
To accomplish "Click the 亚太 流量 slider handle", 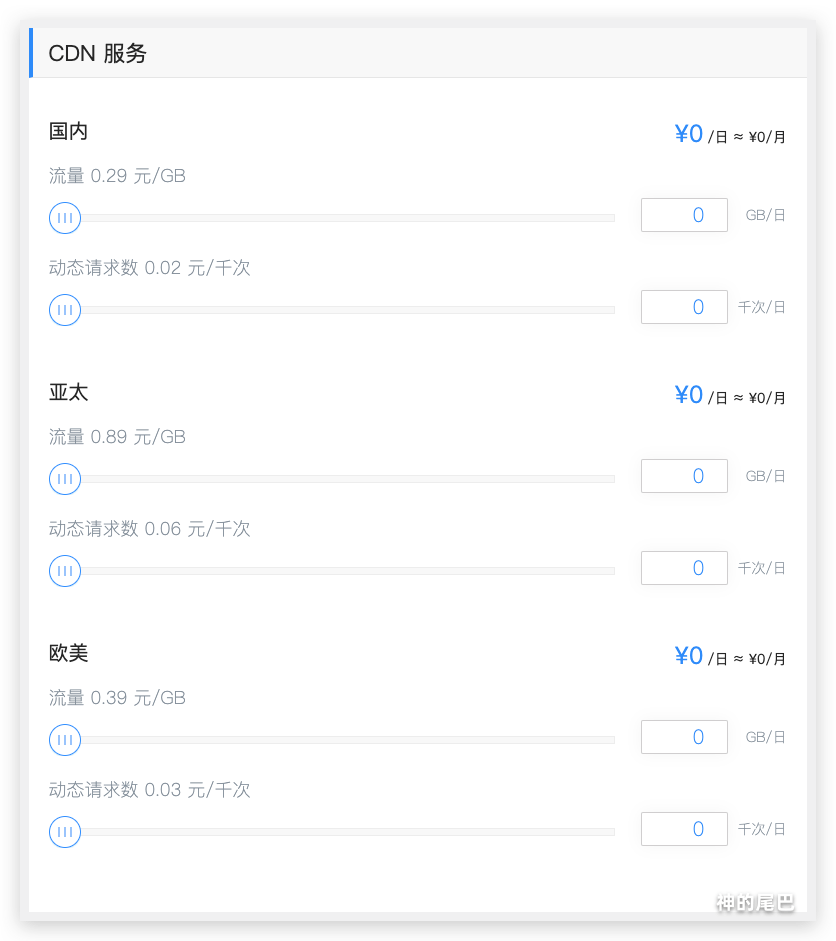I will (65, 479).
